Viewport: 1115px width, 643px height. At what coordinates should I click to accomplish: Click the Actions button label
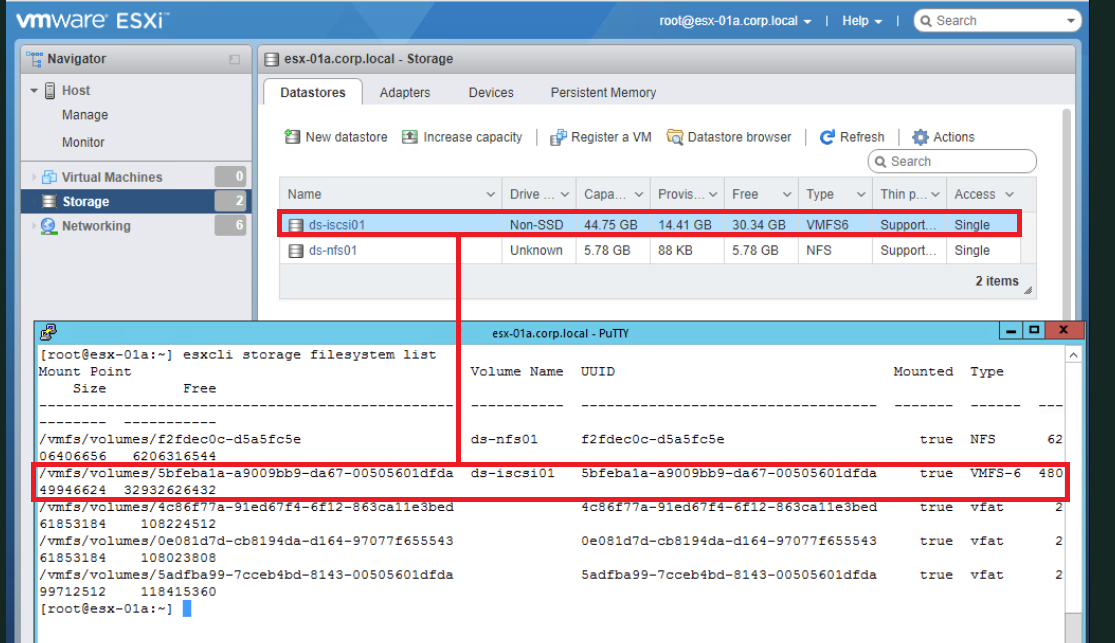pyautogui.click(x=954, y=137)
